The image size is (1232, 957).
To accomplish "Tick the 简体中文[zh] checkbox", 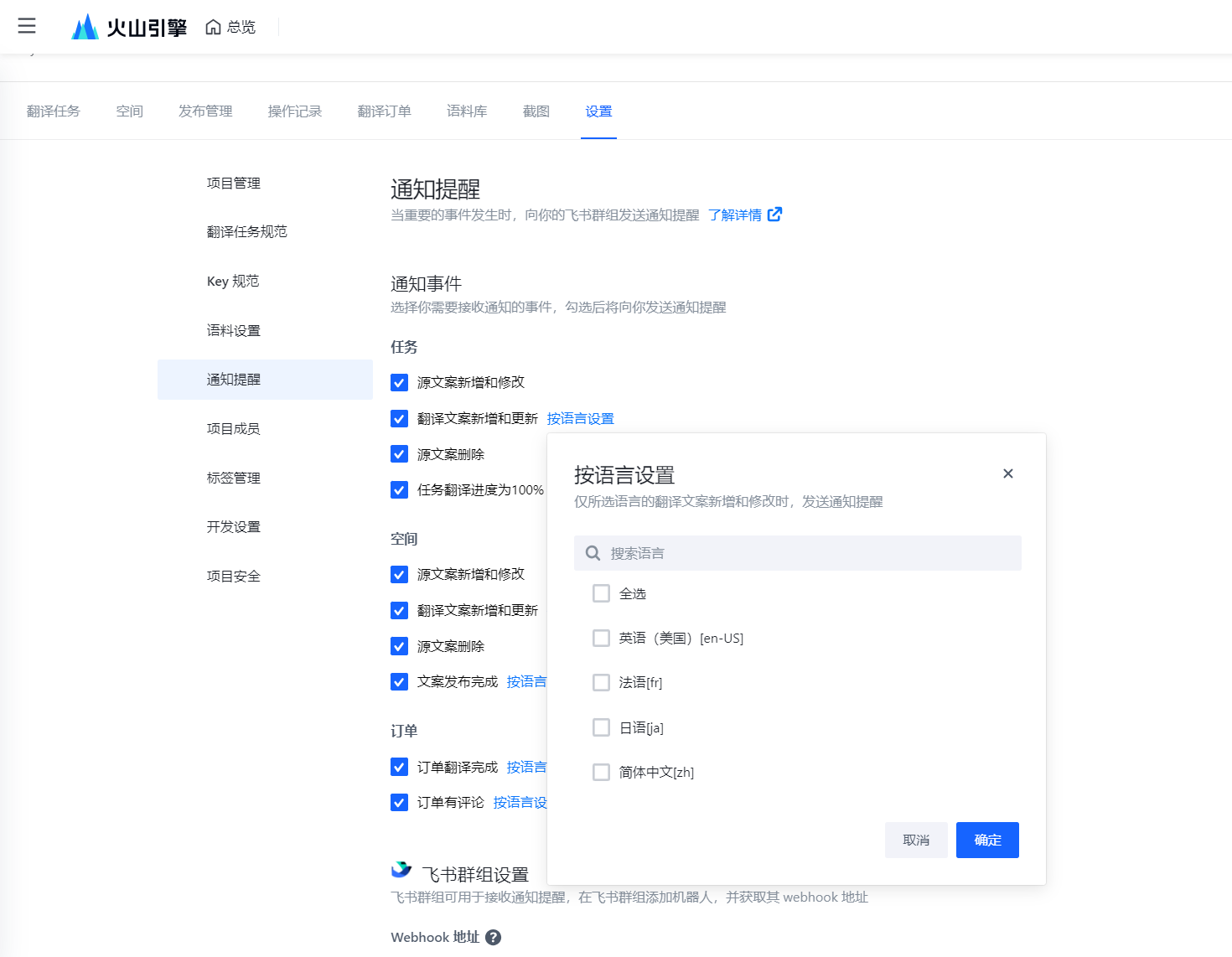I will coord(601,772).
